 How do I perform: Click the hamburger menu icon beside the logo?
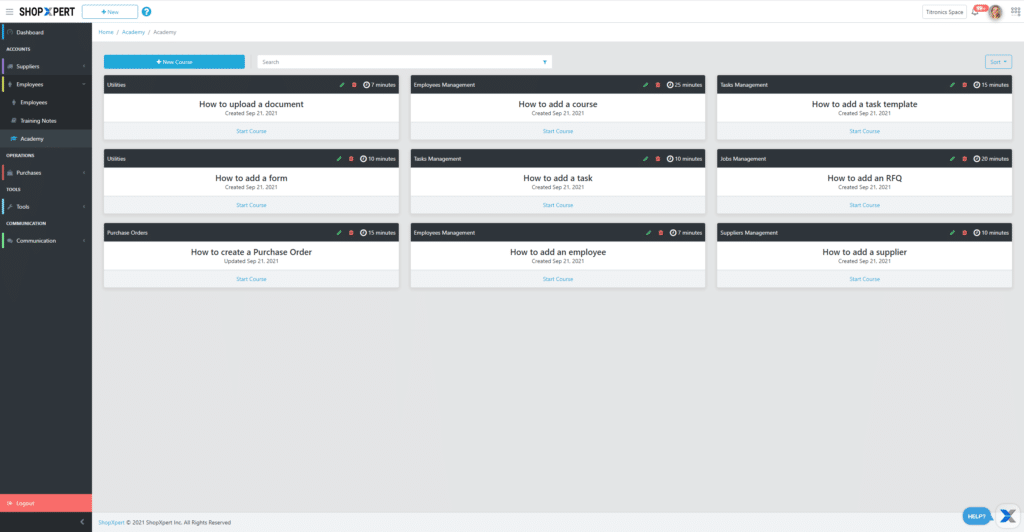click(x=9, y=12)
